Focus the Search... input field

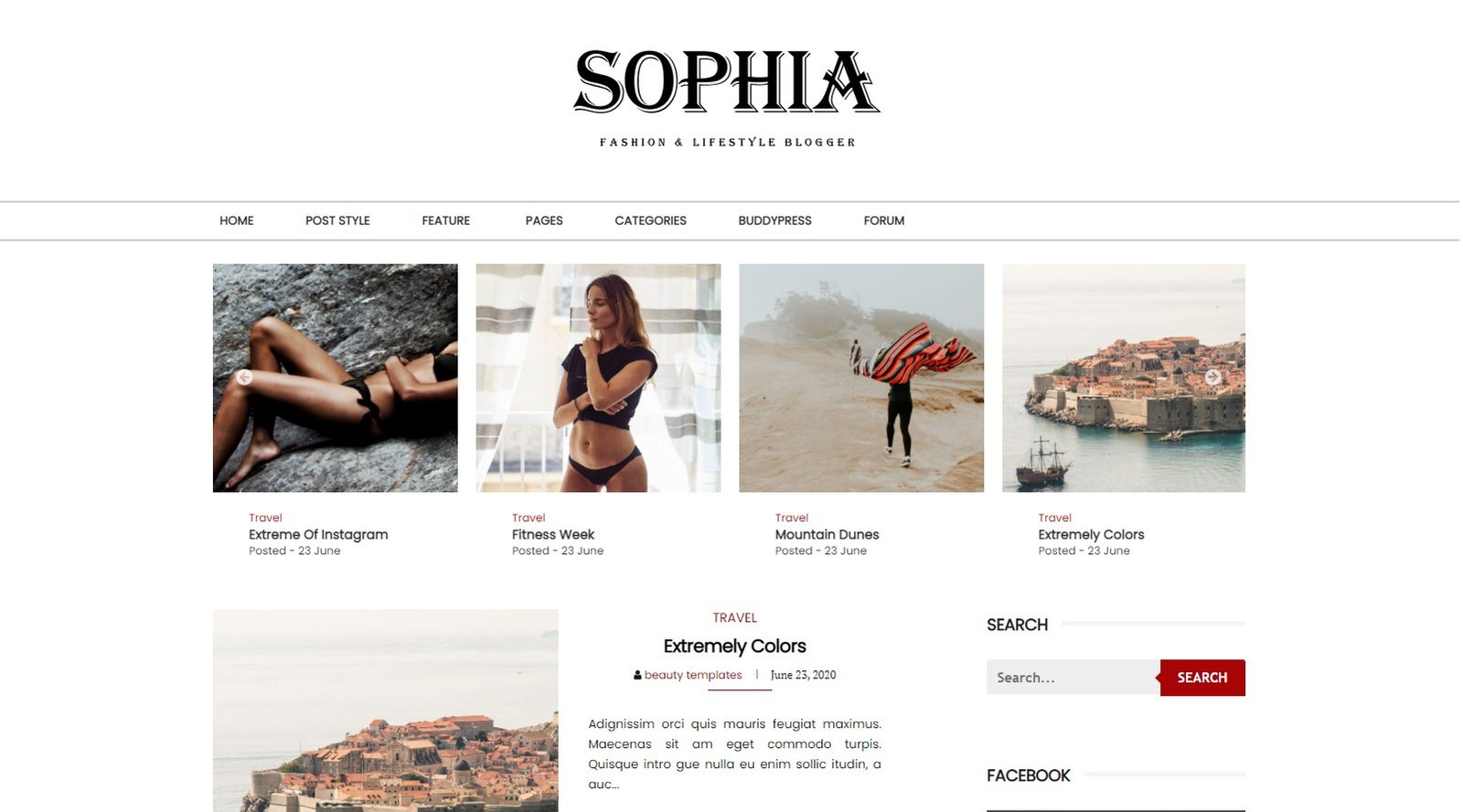tap(1073, 678)
